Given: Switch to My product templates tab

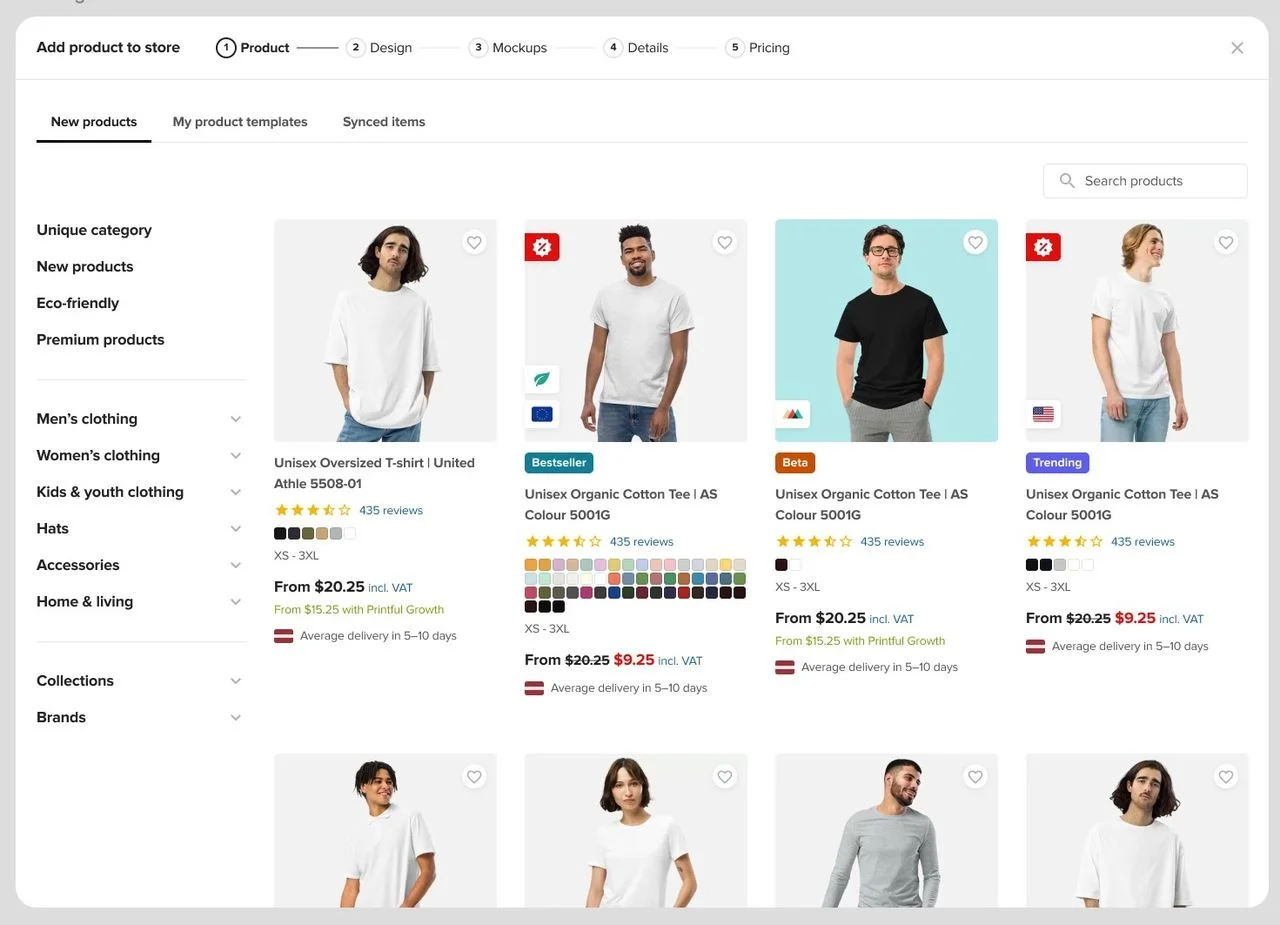Looking at the screenshot, I should click(240, 122).
